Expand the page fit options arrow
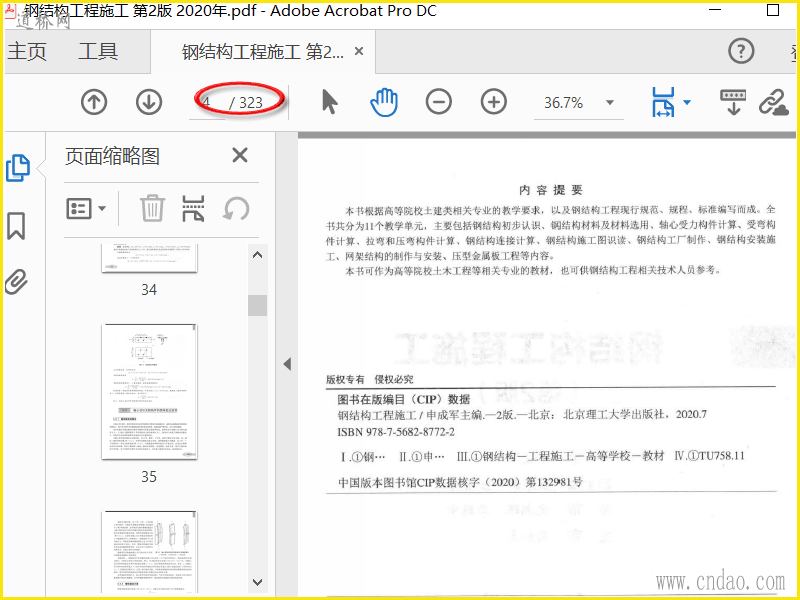Image resolution: width=800 pixels, height=600 pixels. pos(687,103)
